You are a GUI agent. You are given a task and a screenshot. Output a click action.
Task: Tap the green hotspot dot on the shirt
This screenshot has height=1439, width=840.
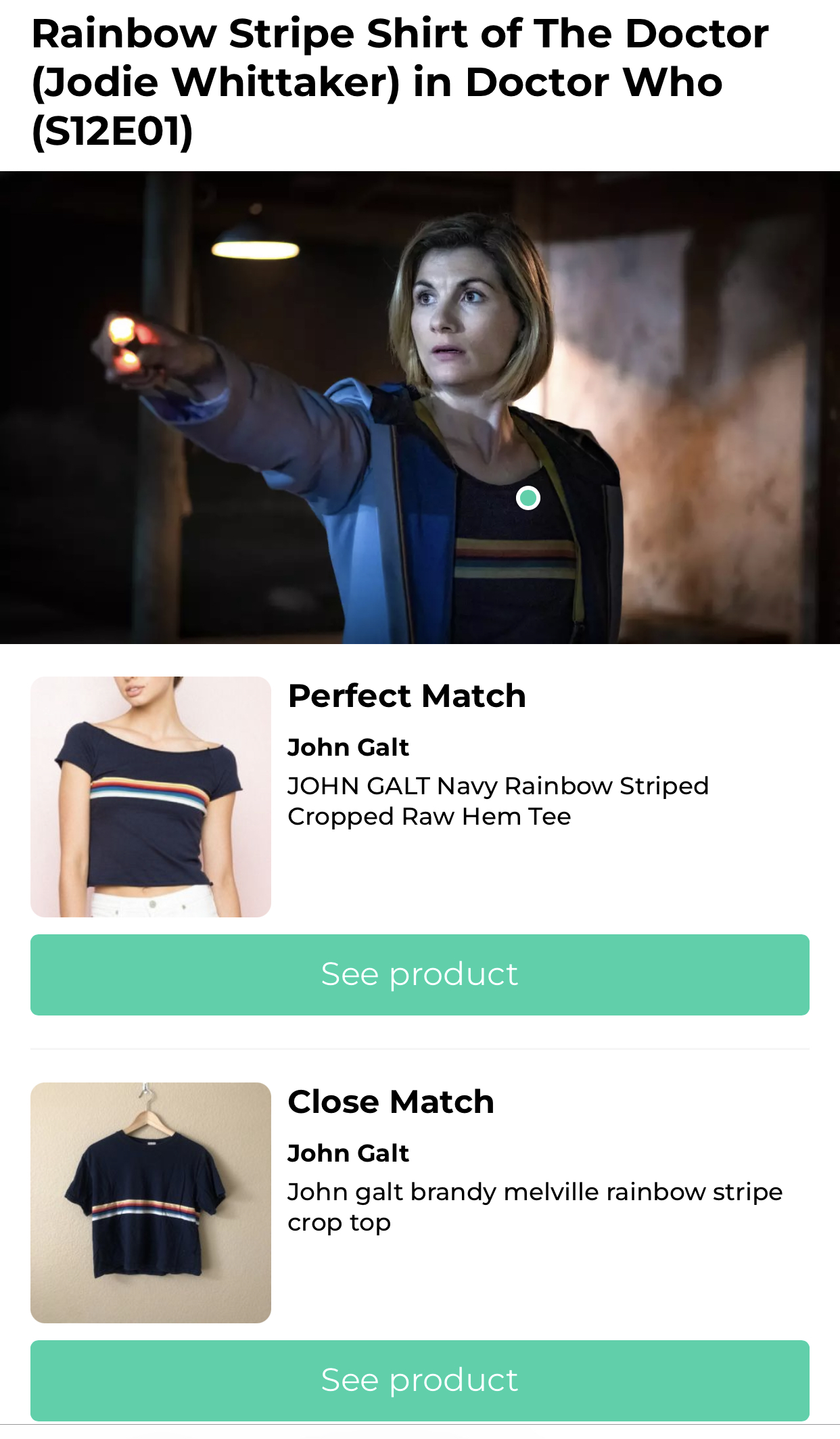pos(528,498)
